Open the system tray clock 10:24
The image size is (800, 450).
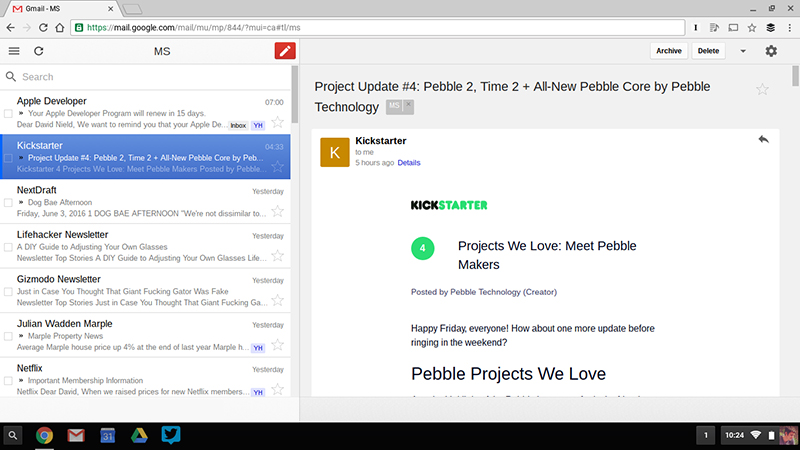pos(735,435)
